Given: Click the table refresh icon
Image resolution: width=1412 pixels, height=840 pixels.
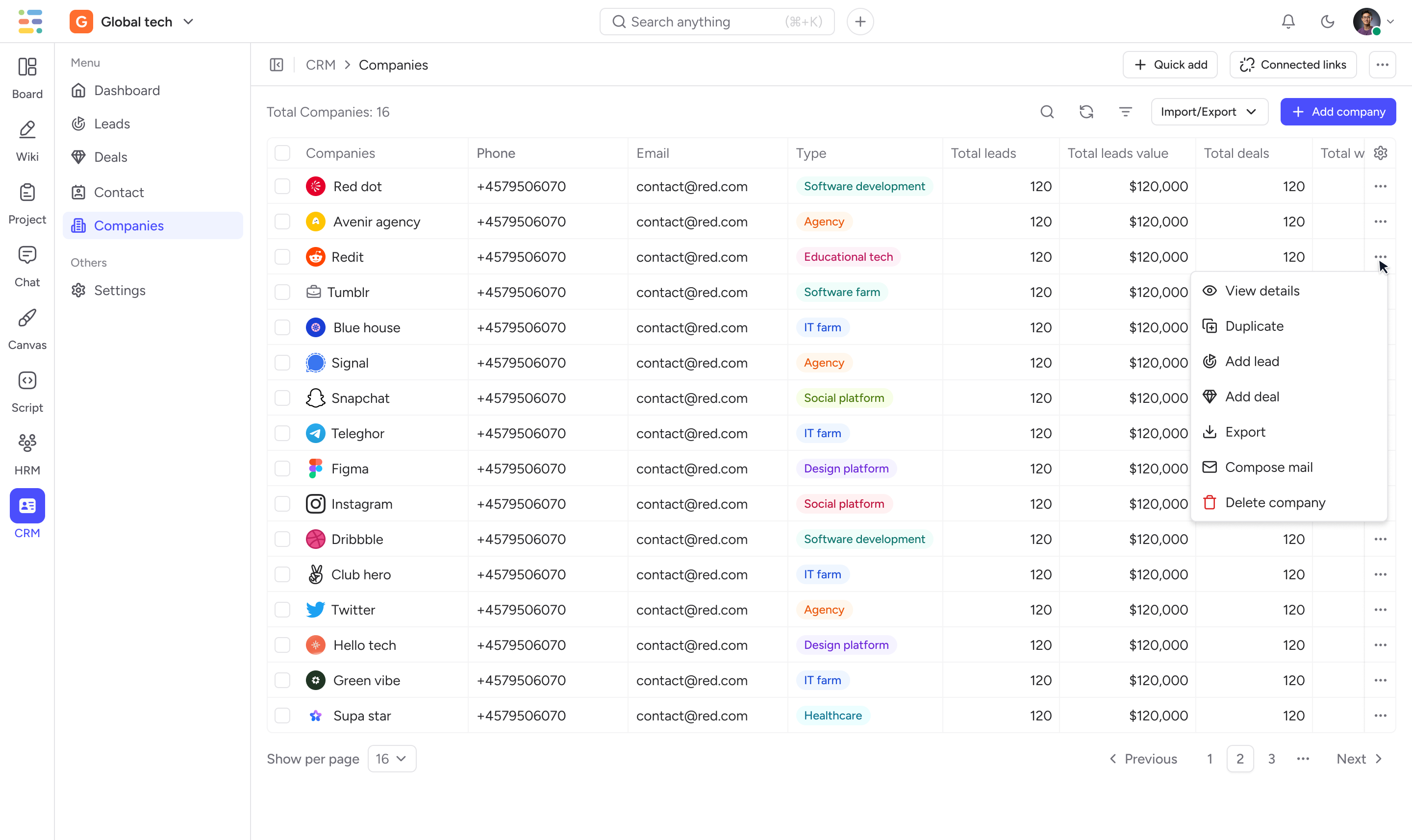Looking at the screenshot, I should (1086, 112).
